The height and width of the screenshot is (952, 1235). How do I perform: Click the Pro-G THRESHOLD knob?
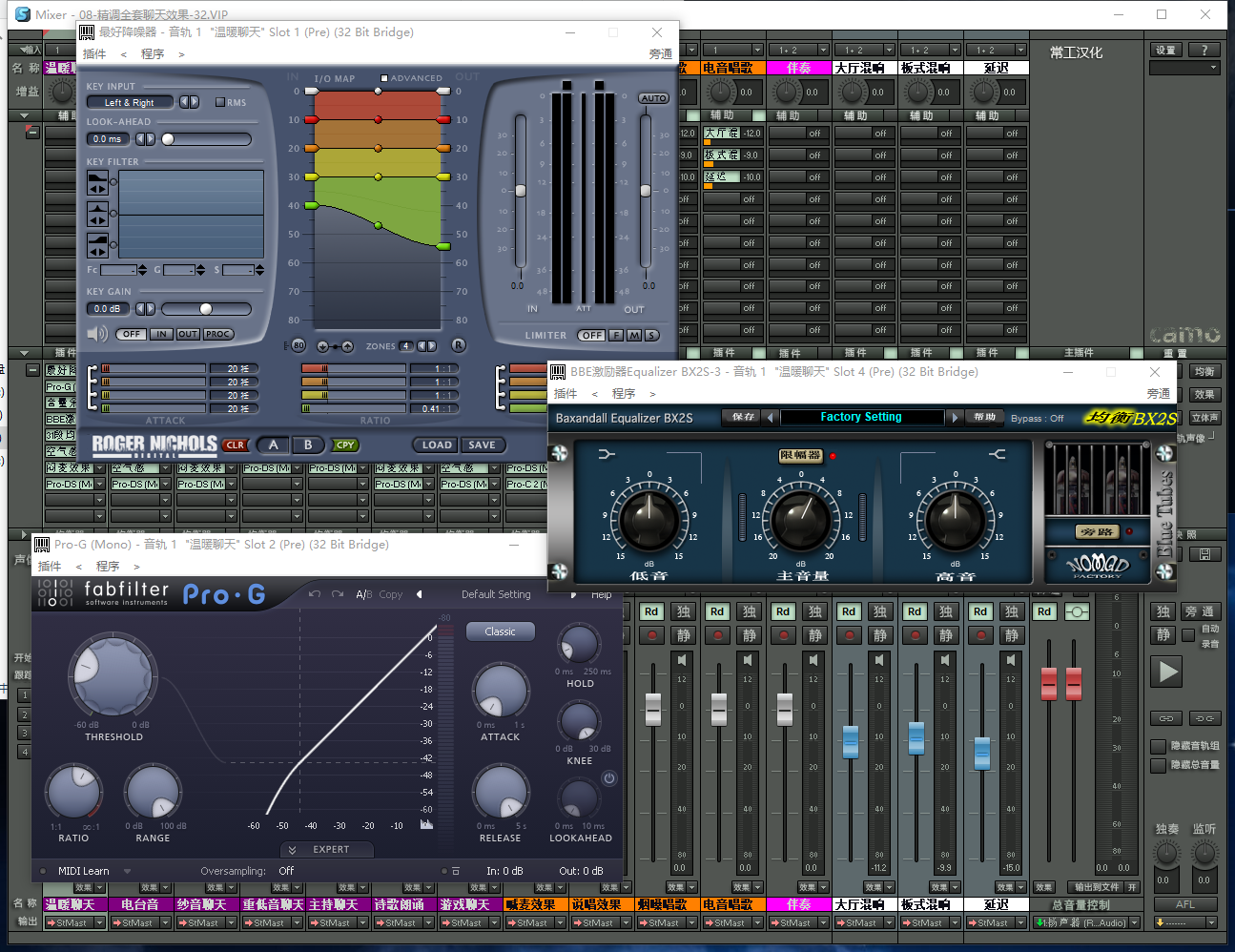113,675
